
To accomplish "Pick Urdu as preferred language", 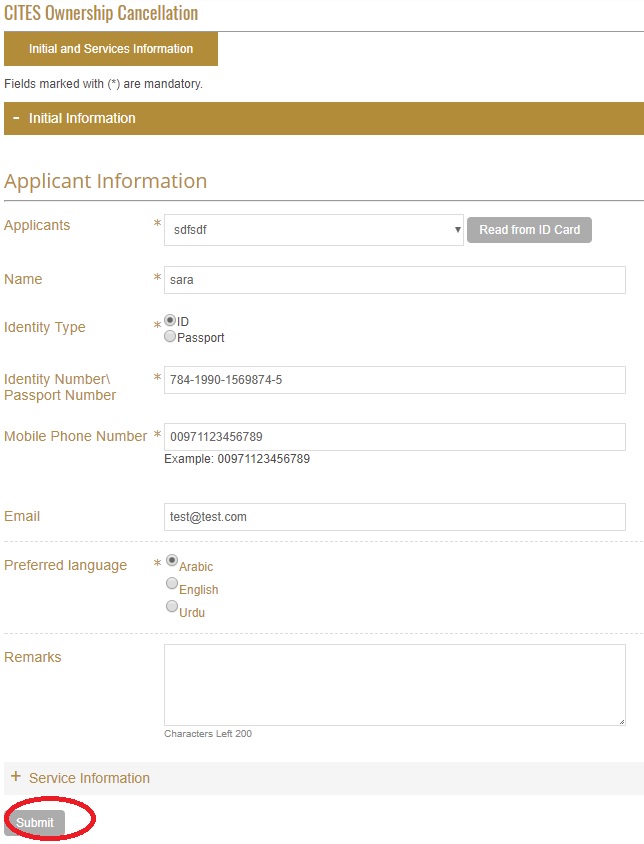I will point(172,607).
